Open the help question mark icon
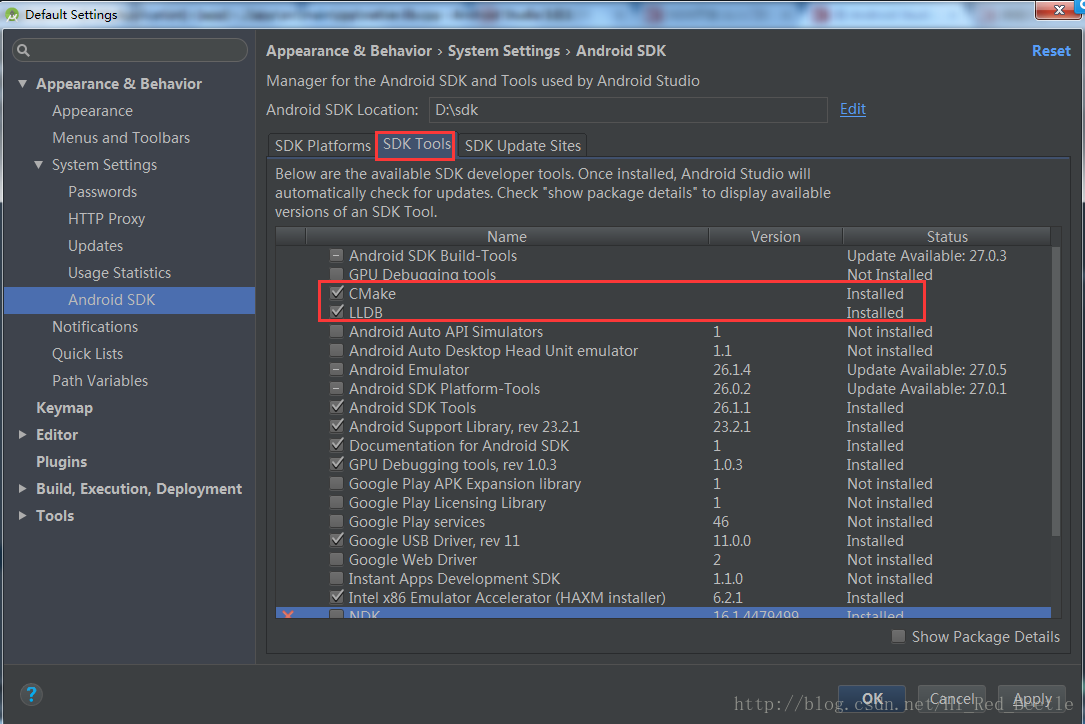This screenshot has height=724, width=1085. pyautogui.click(x=31, y=694)
